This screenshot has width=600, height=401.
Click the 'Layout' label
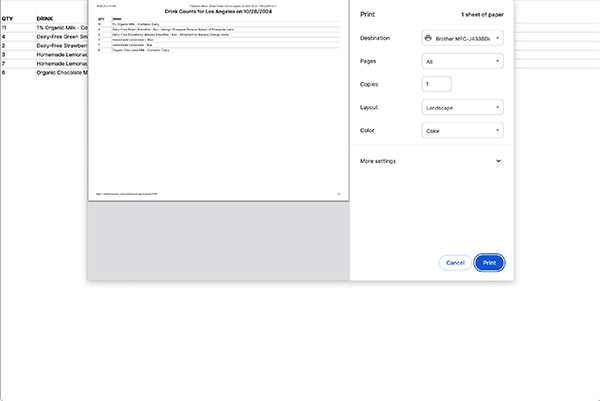(x=369, y=108)
